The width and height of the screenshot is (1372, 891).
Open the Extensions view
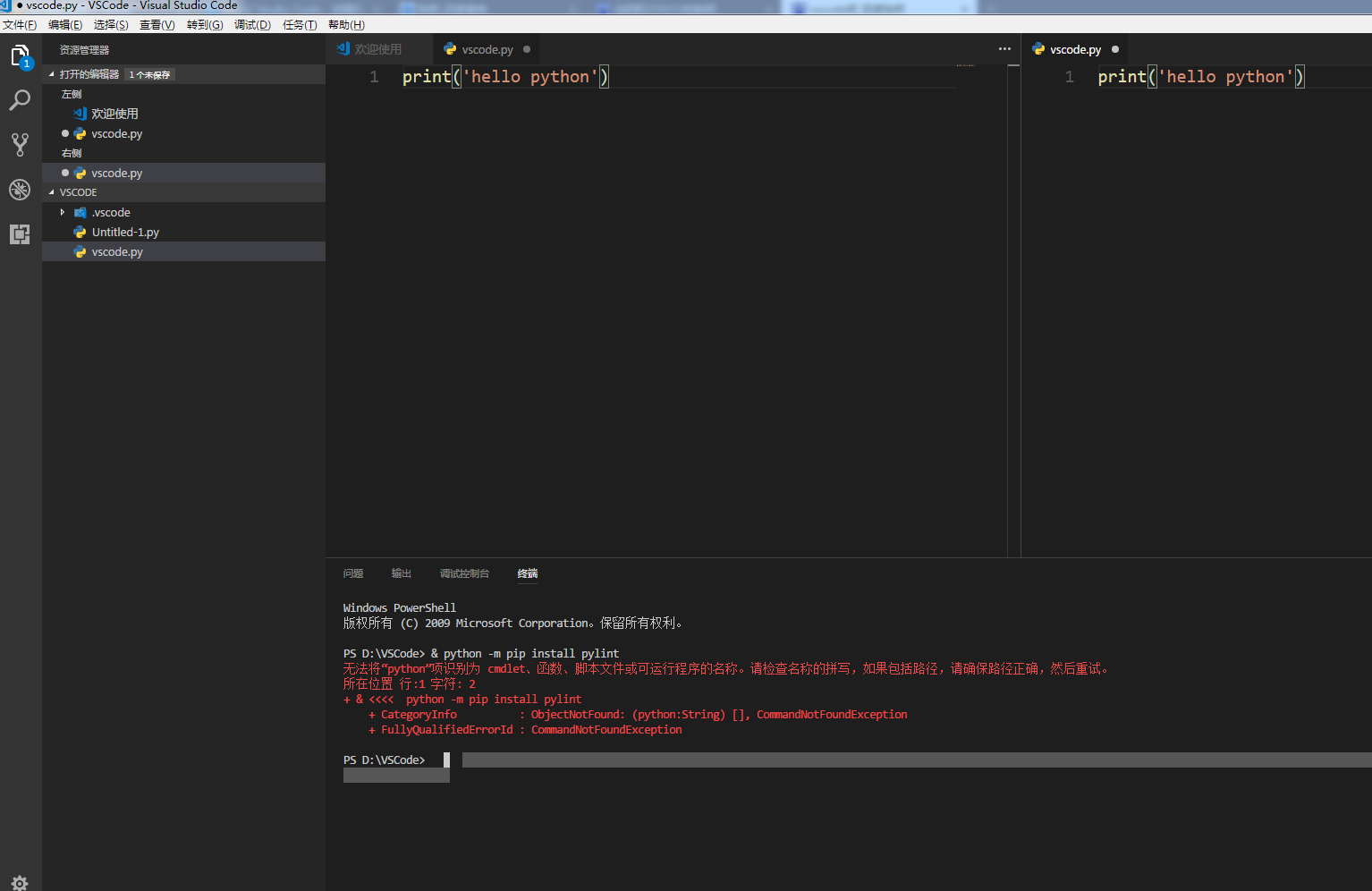point(20,234)
